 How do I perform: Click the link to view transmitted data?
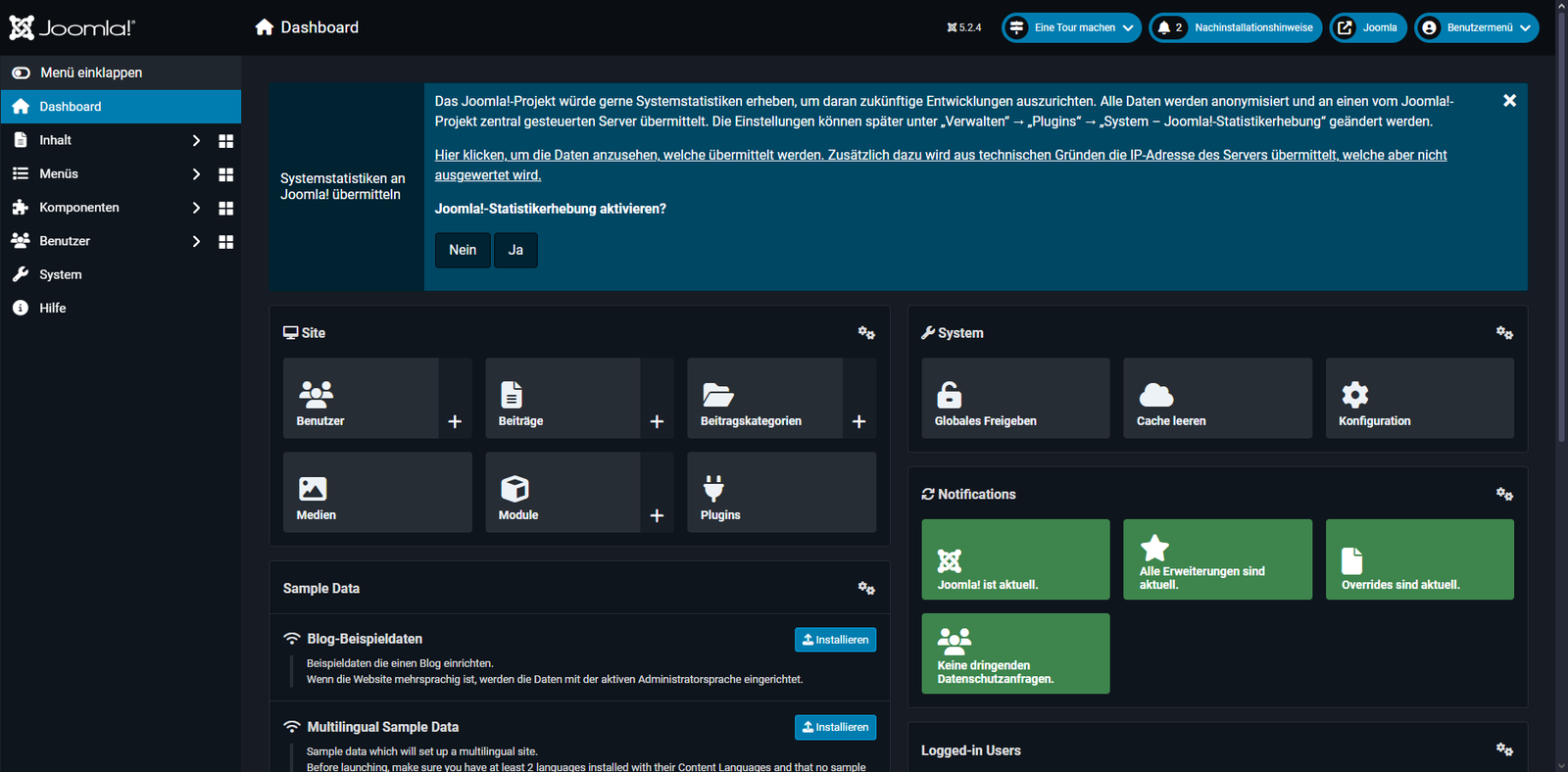coord(941,165)
